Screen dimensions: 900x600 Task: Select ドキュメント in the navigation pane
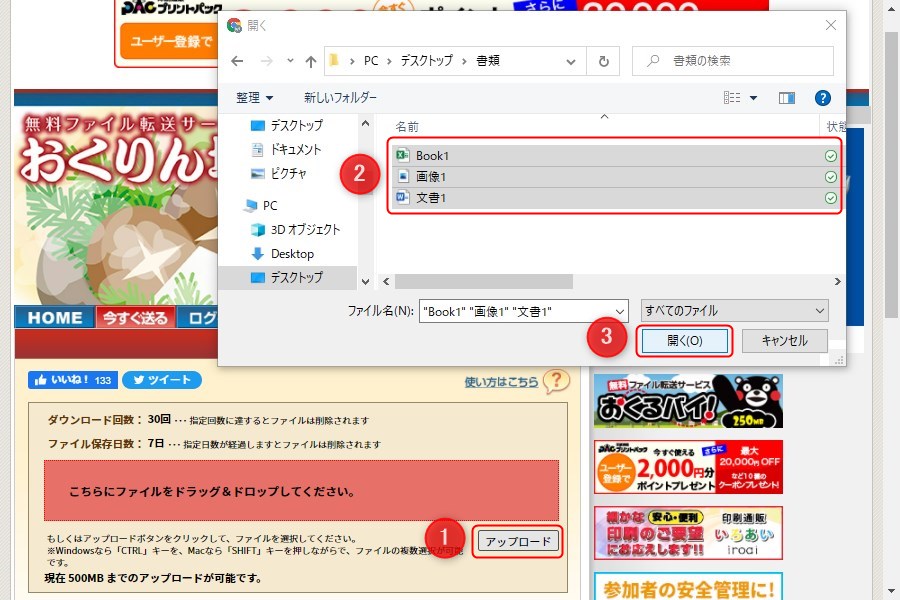[296, 150]
